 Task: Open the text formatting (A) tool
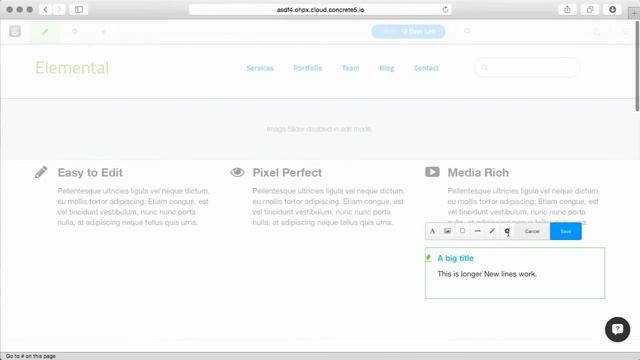(432, 231)
